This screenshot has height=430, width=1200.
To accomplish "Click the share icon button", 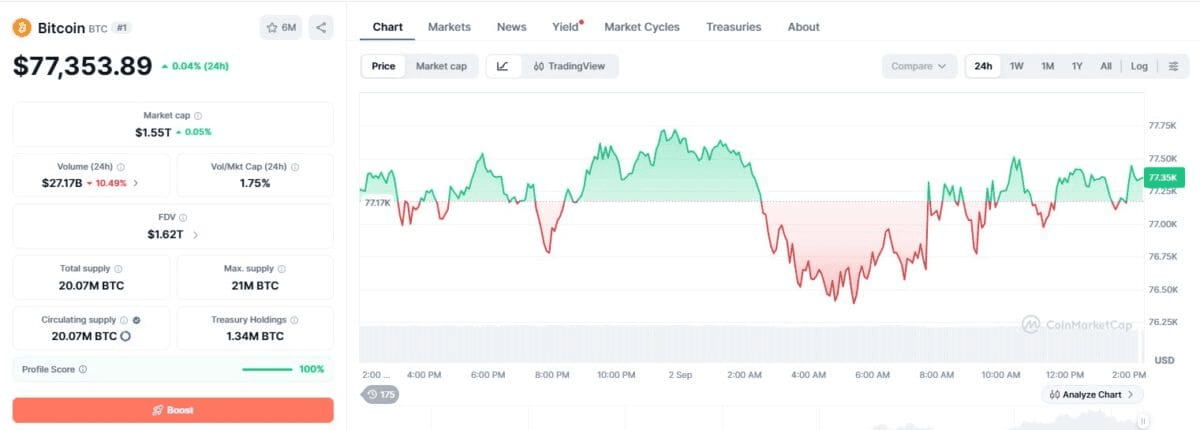I will [321, 27].
